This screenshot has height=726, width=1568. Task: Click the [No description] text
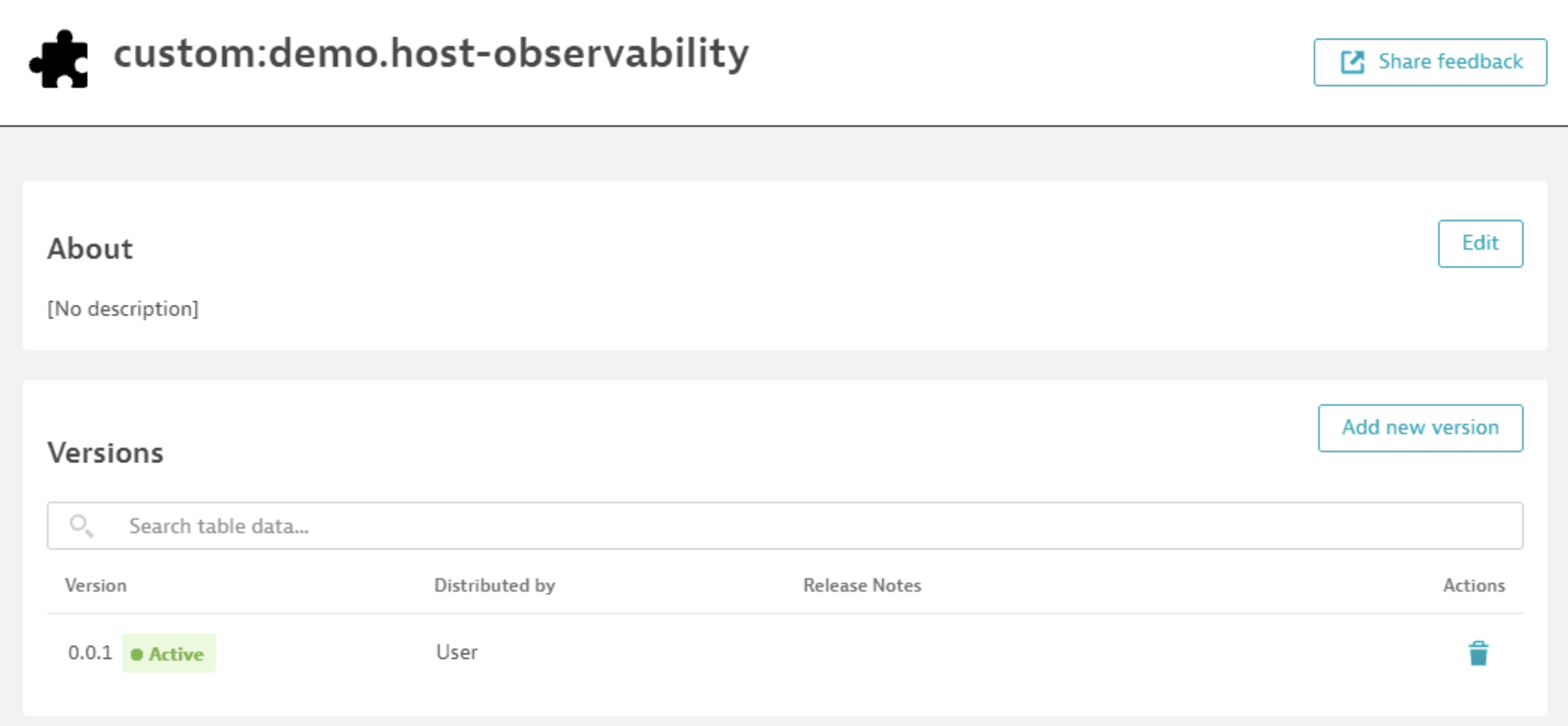(x=123, y=309)
